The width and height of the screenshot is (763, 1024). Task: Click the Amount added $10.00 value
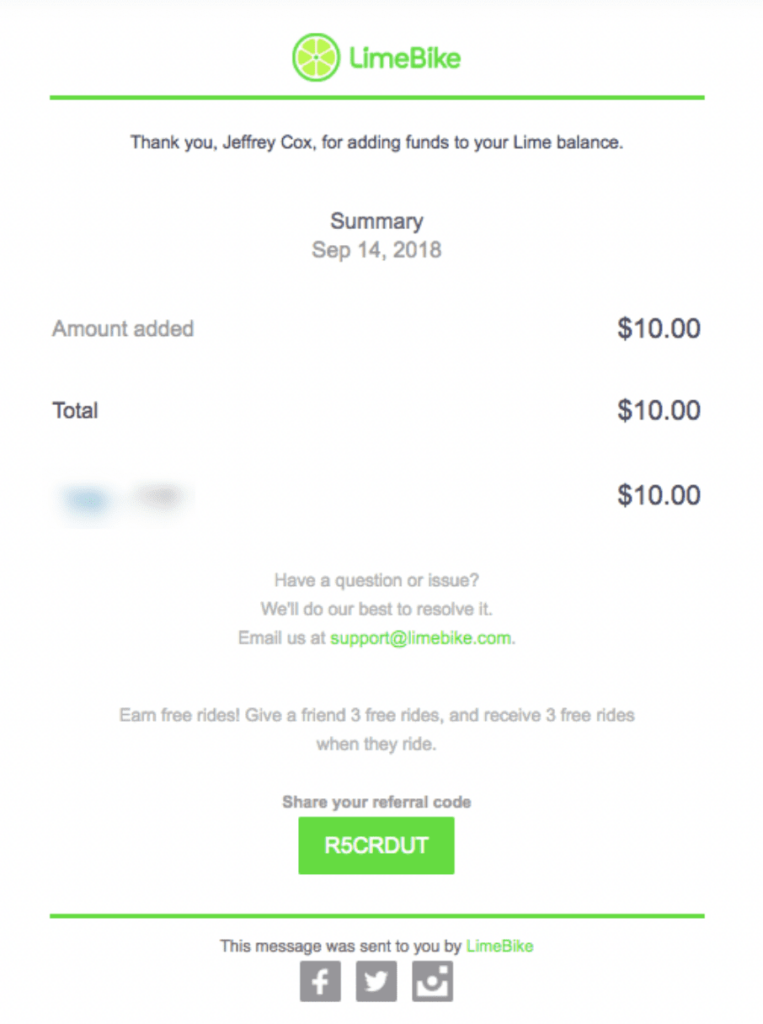[659, 328]
